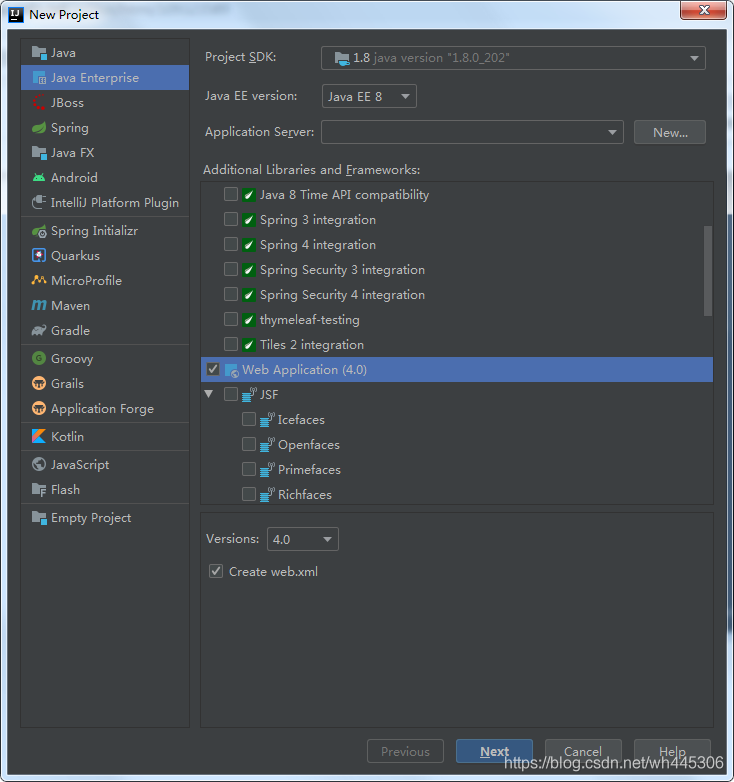Check the Spring 4 integration box

tap(231, 244)
